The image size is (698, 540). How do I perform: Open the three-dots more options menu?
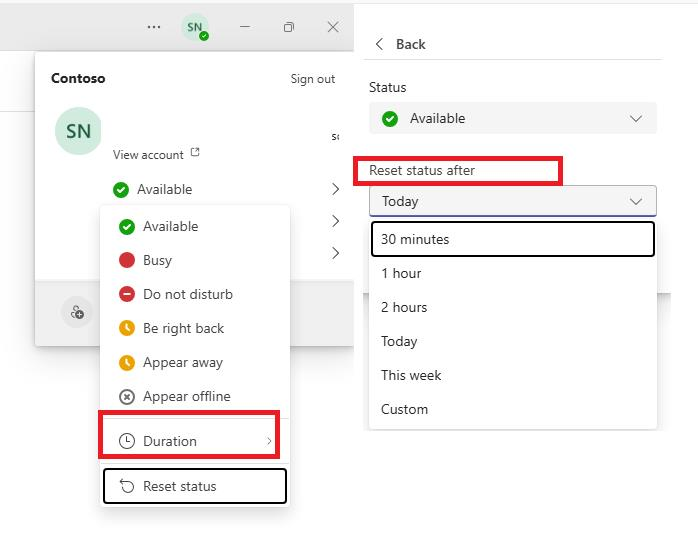click(154, 27)
